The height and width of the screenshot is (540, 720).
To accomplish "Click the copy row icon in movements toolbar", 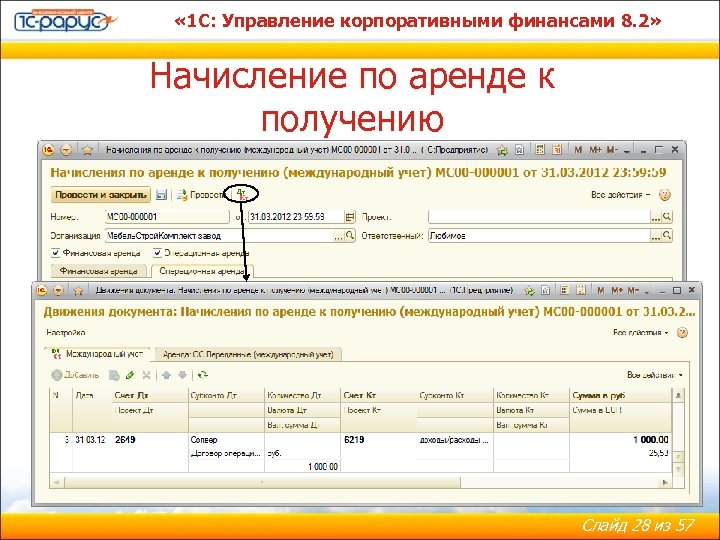I will 114,376.
